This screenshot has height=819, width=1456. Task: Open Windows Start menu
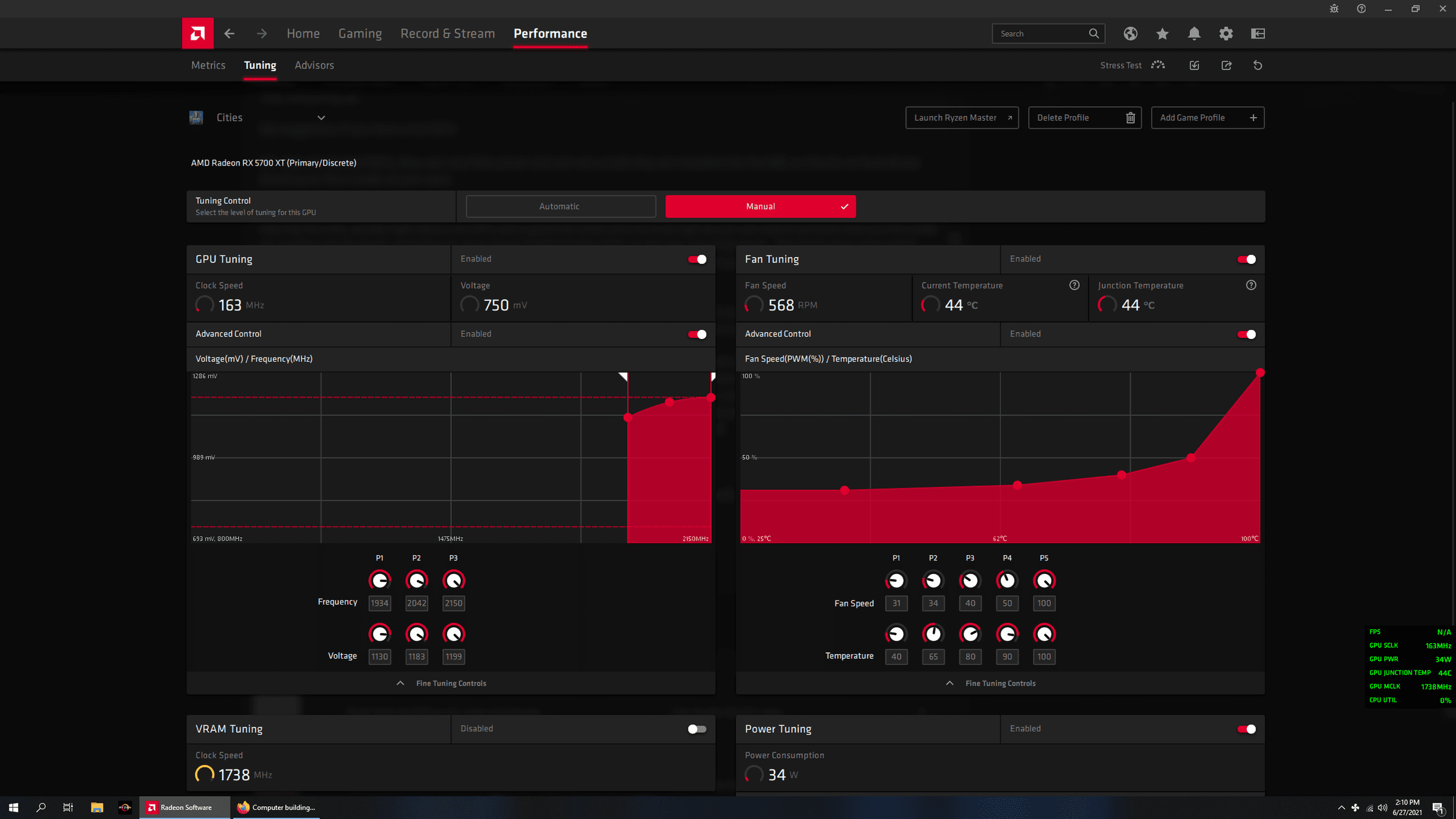[13, 807]
